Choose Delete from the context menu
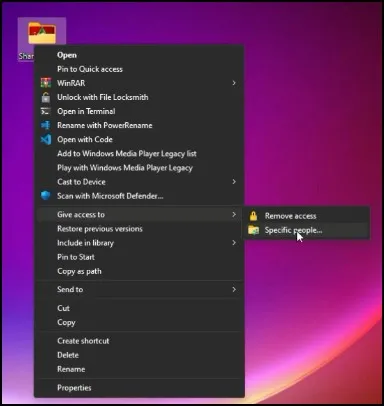The image size is (384, 406). 68,355
